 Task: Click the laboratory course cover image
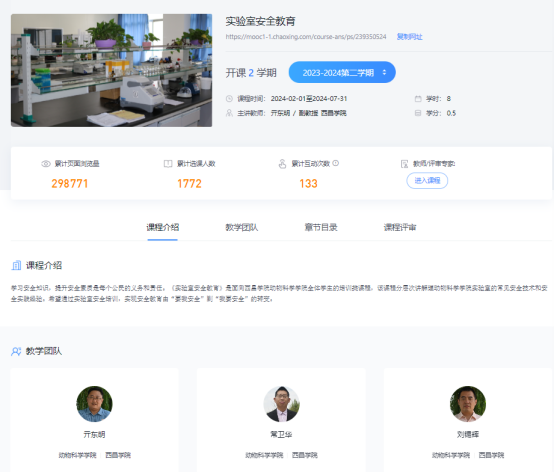point(112,70)
